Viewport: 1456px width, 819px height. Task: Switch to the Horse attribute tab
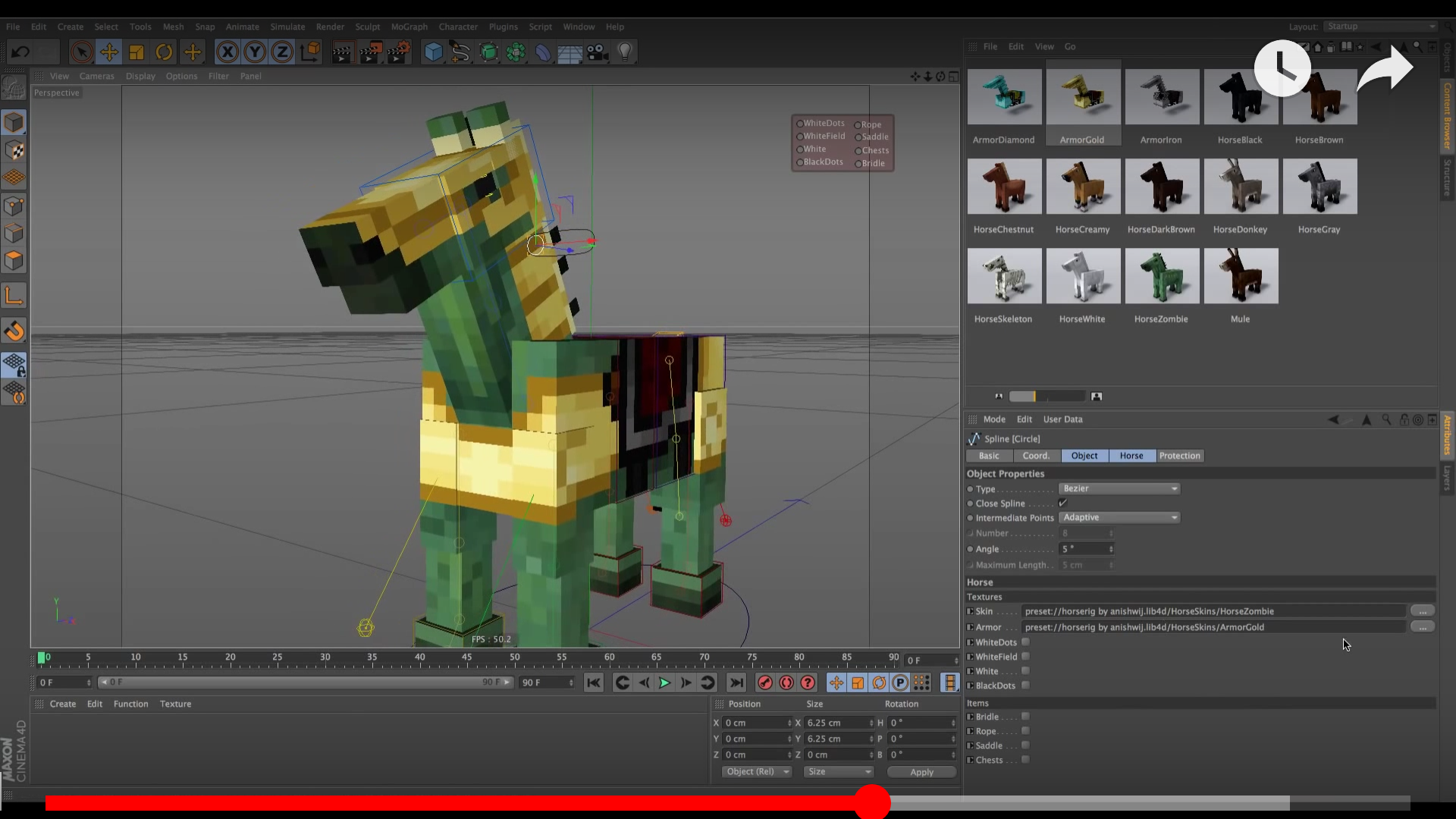click(1131, 456)
